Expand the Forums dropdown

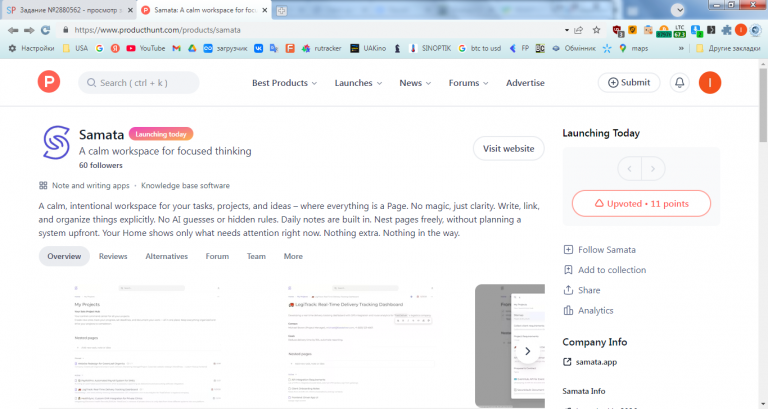coord(468,83)
